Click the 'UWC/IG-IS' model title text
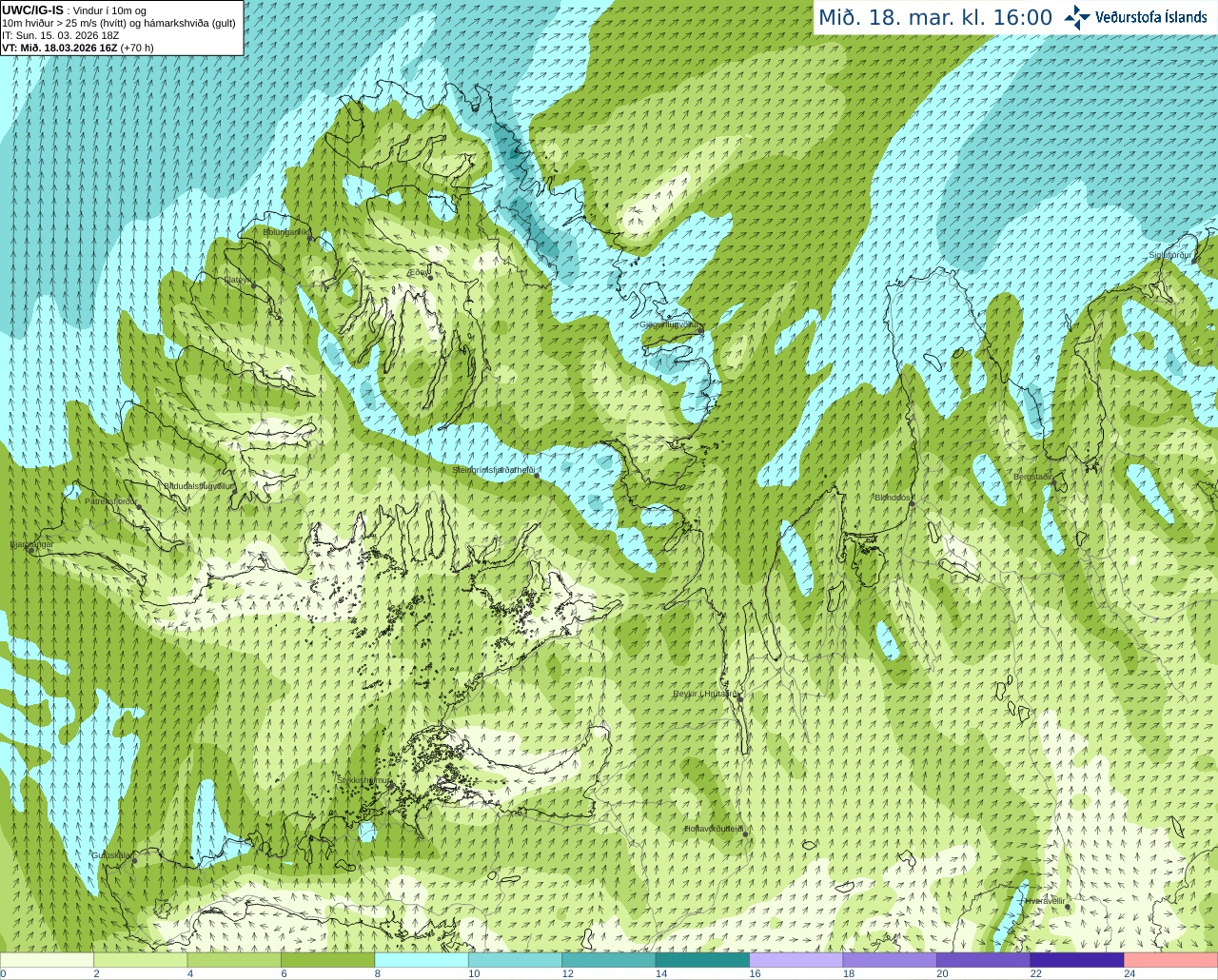The image size is (1218, 980). (33, 10)
